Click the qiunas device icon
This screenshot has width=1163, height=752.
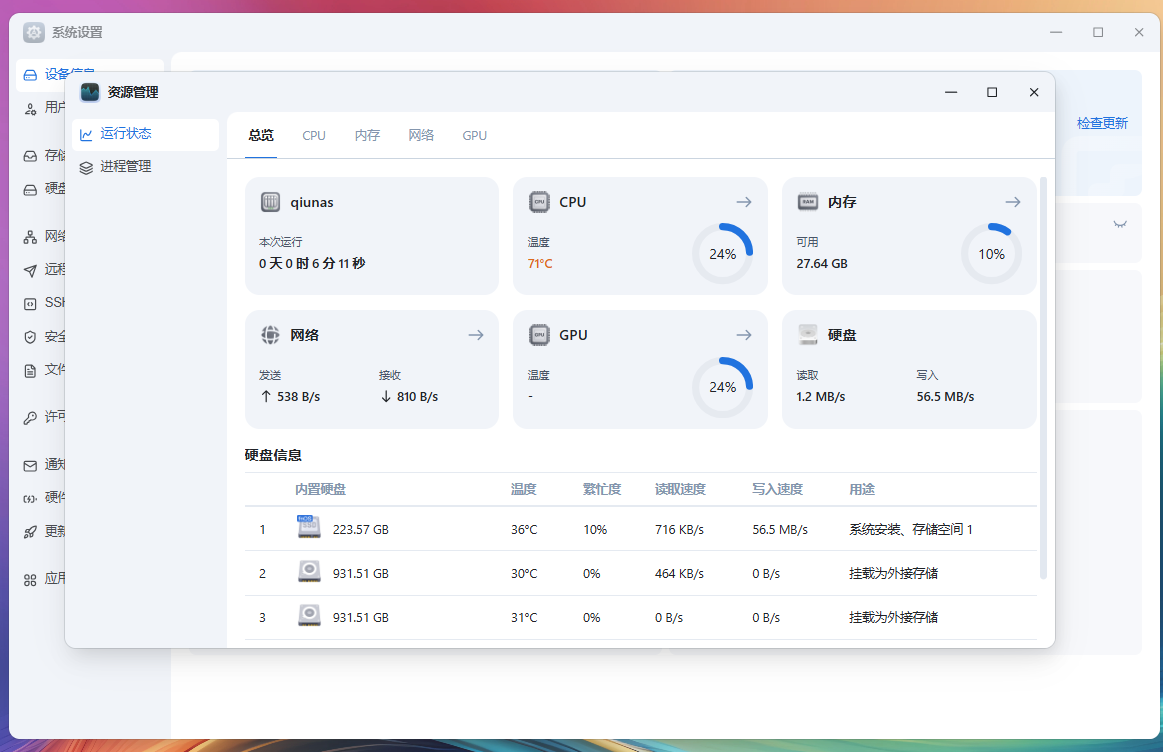(x=270, y=202)
